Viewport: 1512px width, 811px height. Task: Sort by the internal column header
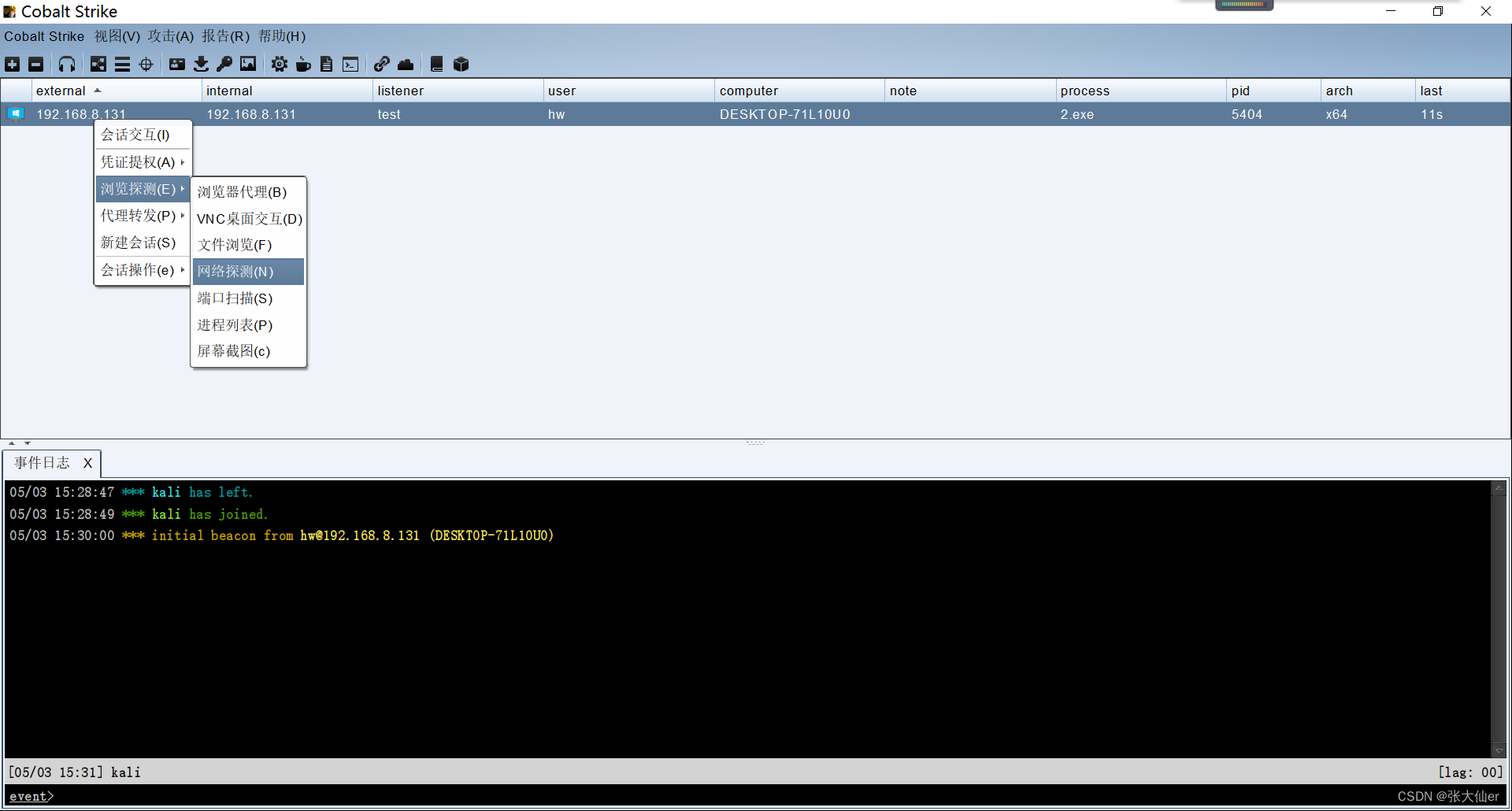click(x=287, y=91)
